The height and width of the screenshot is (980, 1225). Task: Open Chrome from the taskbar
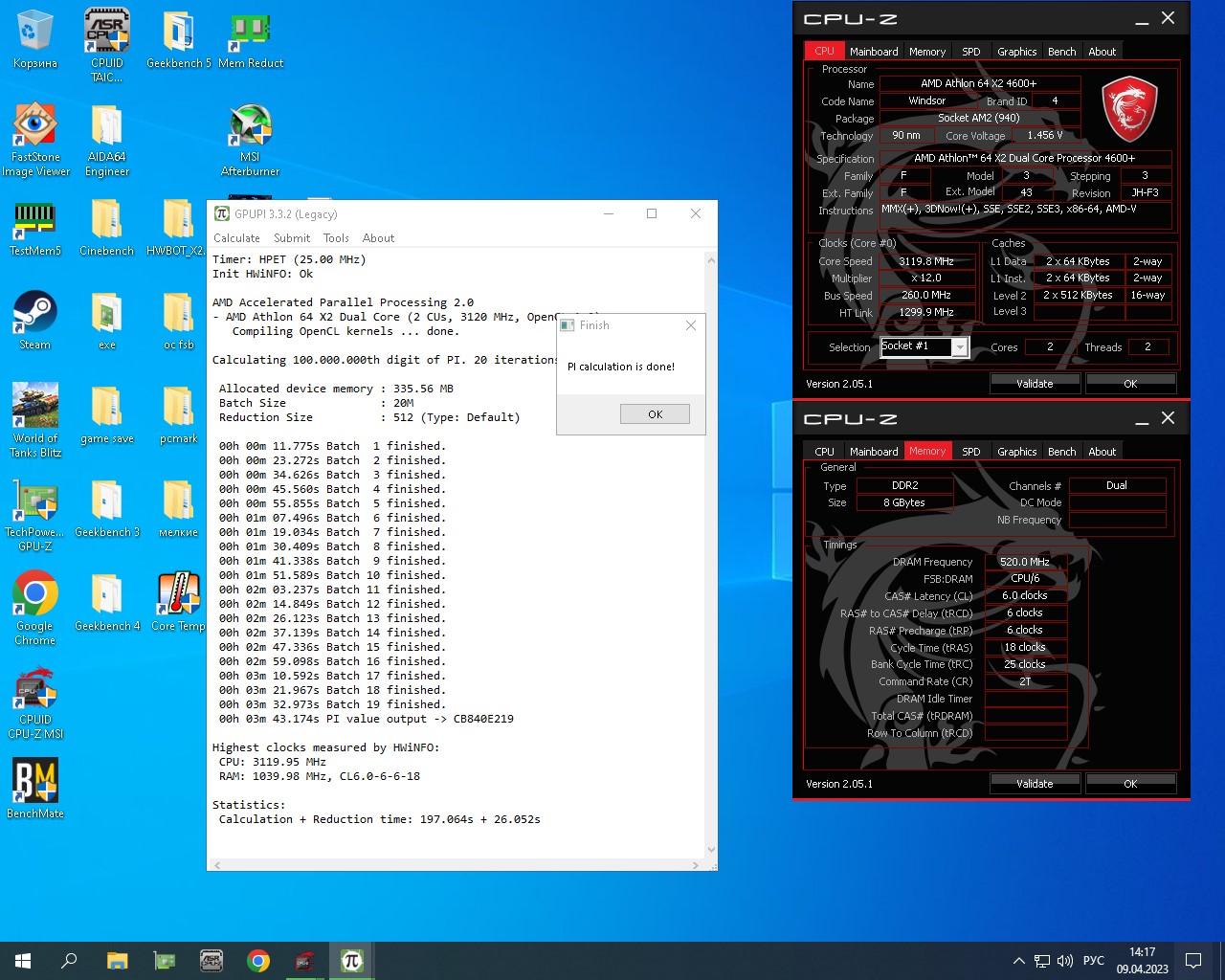[258, 961]
